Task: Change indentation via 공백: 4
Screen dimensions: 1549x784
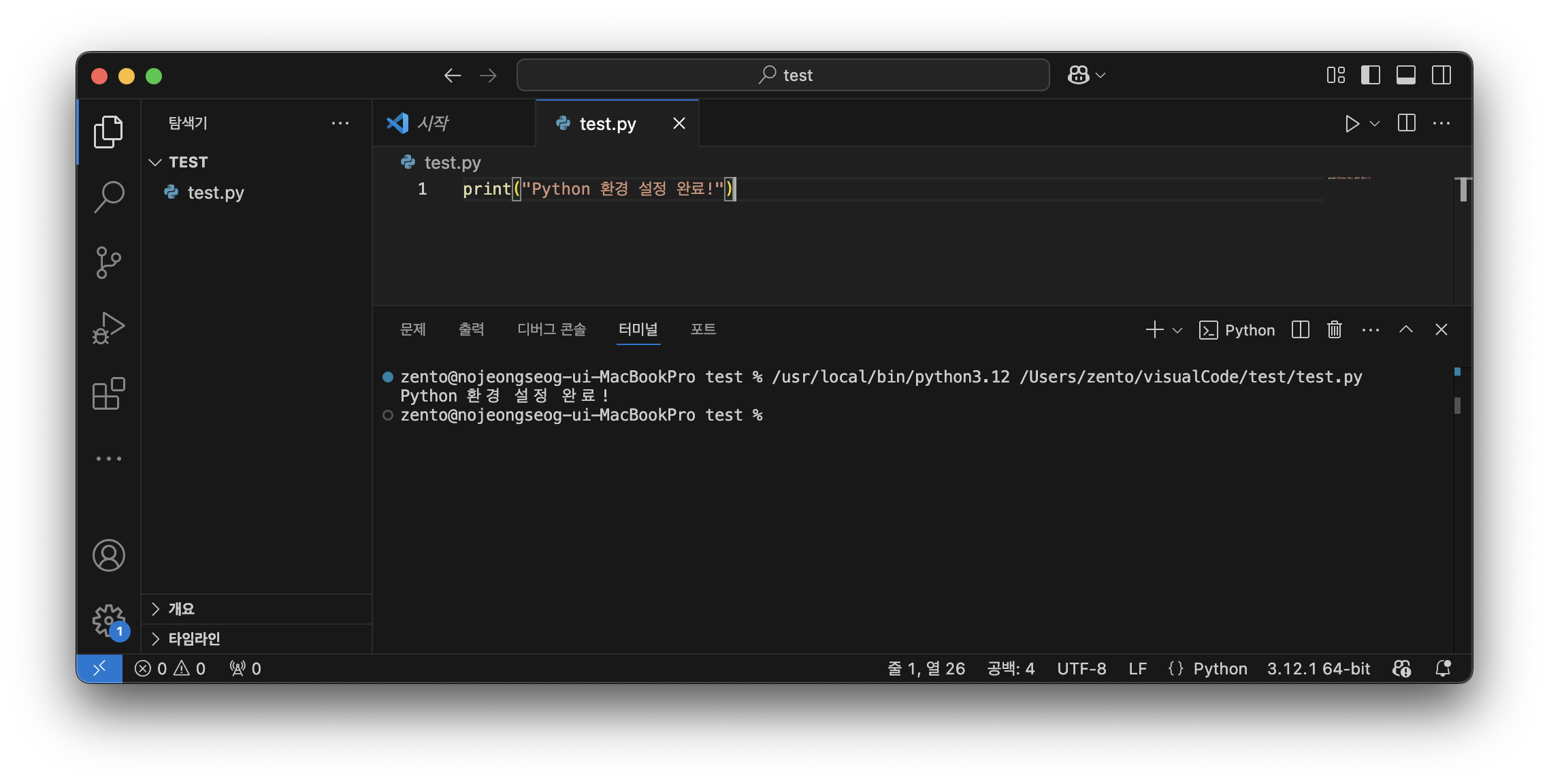Action: pos(1011,668)
